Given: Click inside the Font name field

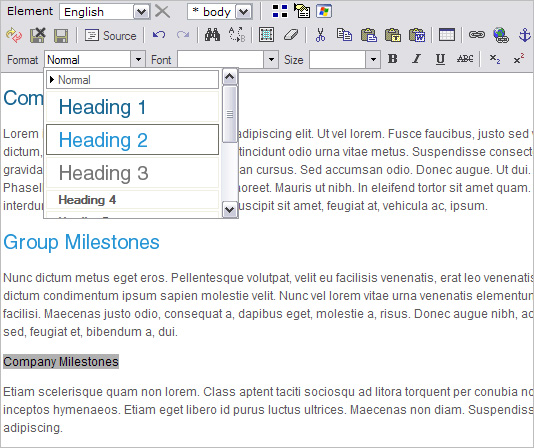Looking at the screenshot, I should 221,59.
